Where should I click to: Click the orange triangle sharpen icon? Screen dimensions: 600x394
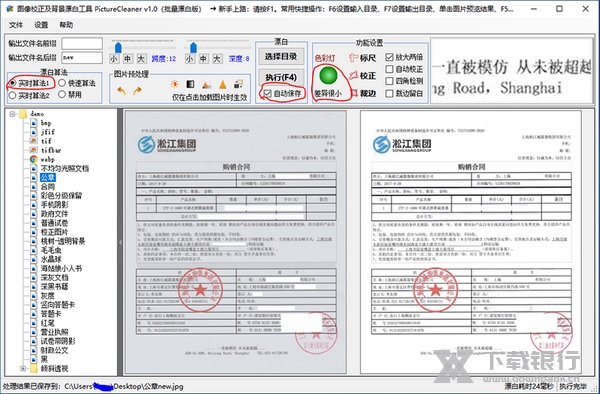coord(223,84)
